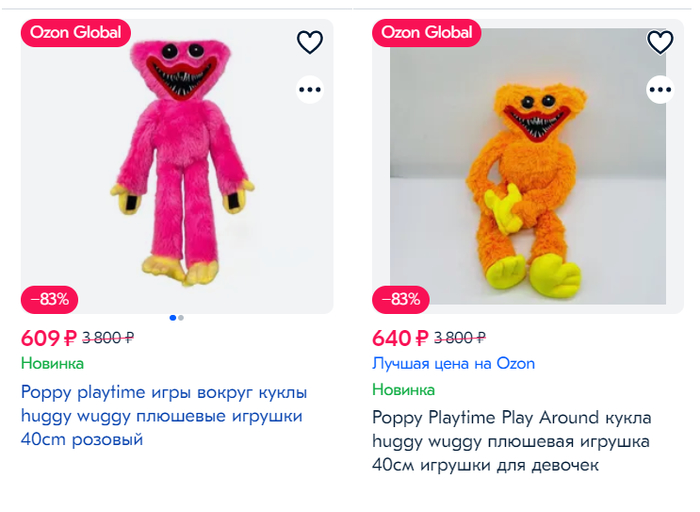Image resolution: width=700 pixels, height=512 pixels.
Task: Open orange Poppy Playtime Play Around title
Action: pyautogui.click(x=512, y=441)
